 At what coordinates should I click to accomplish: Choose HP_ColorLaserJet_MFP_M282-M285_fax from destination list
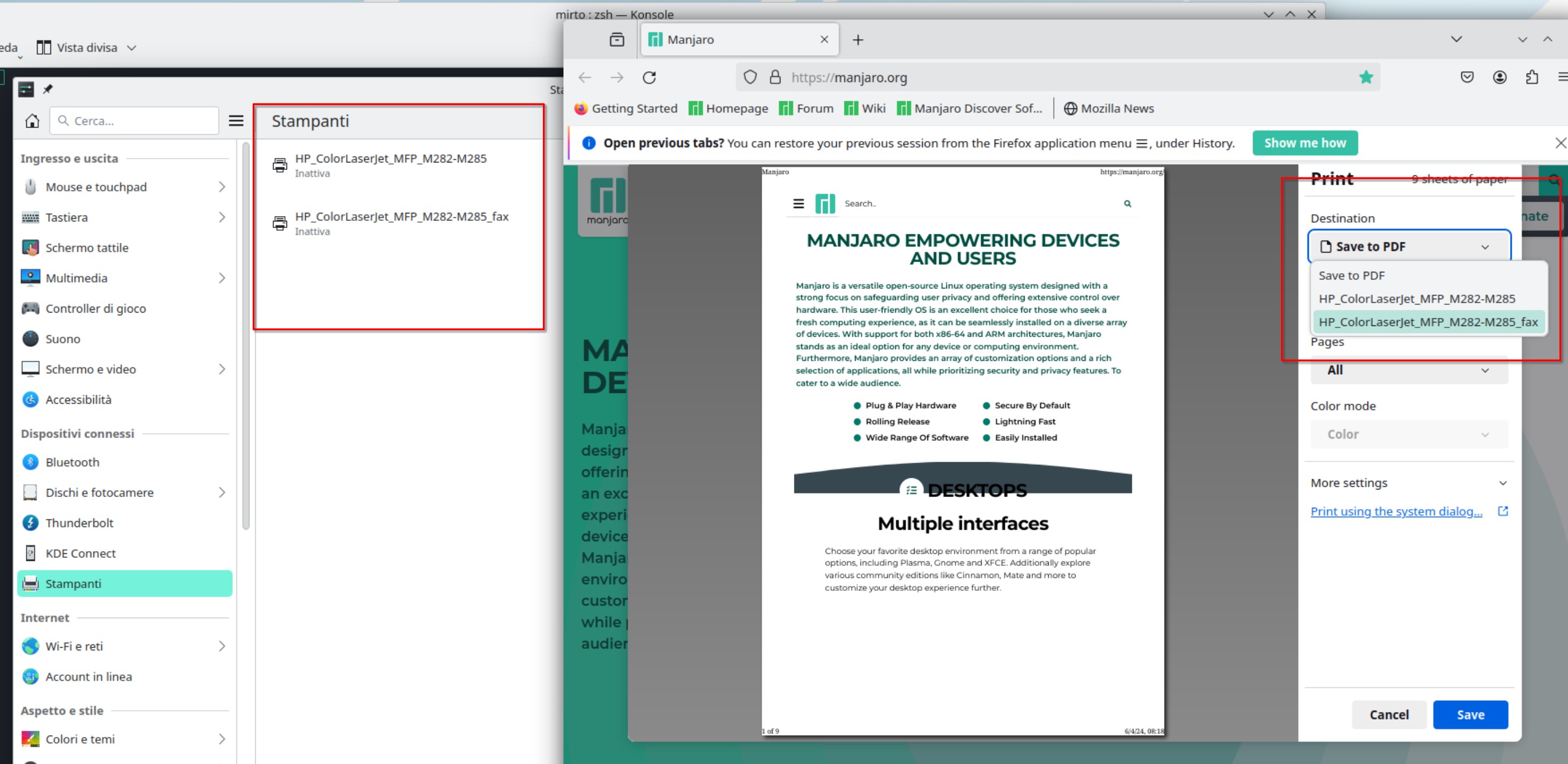click(x=1429, y=322)
